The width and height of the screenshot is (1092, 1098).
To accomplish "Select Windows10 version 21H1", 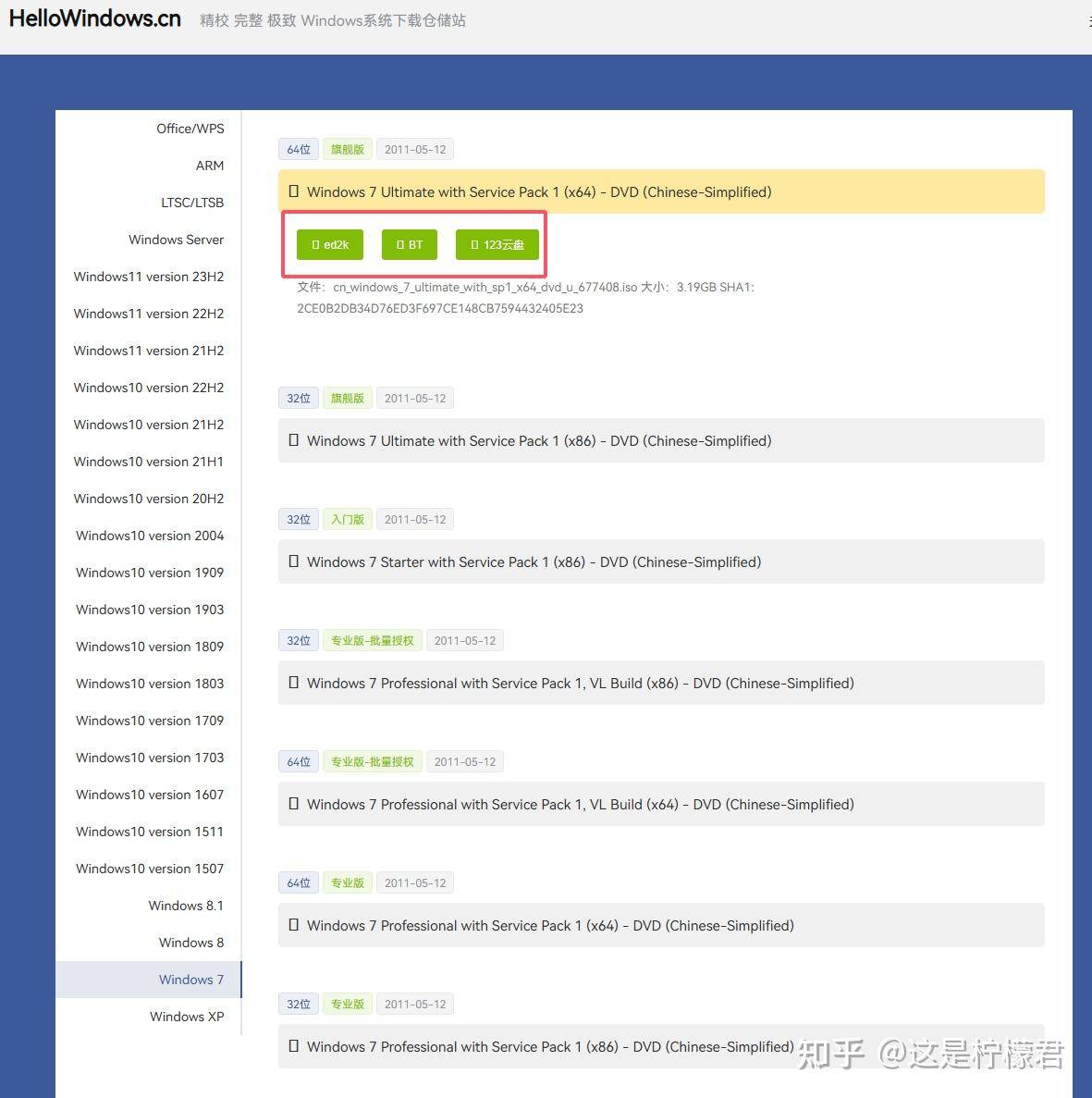I will tap(148, 463).
